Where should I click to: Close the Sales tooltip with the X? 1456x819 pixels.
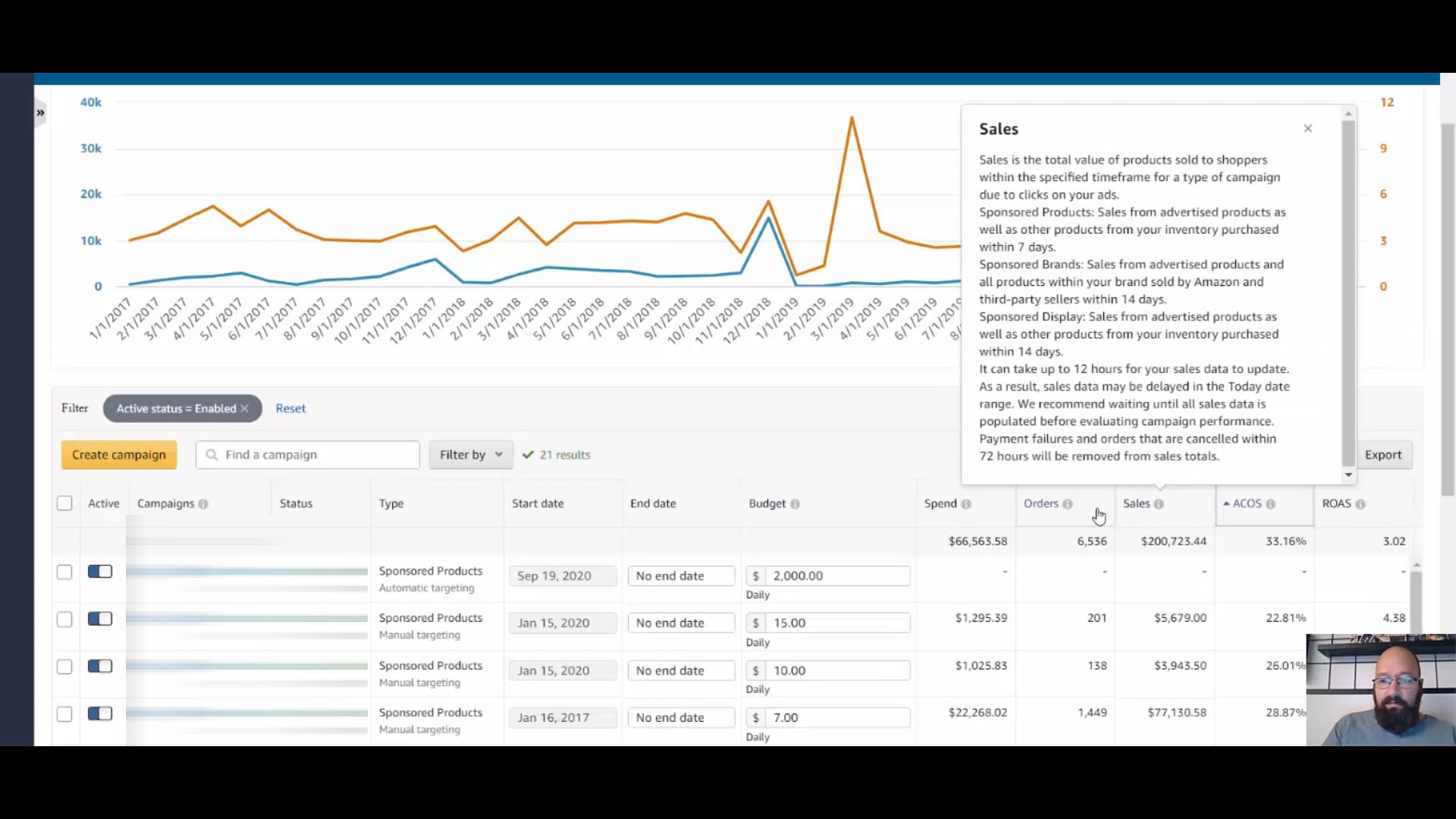coord(1308,128)
